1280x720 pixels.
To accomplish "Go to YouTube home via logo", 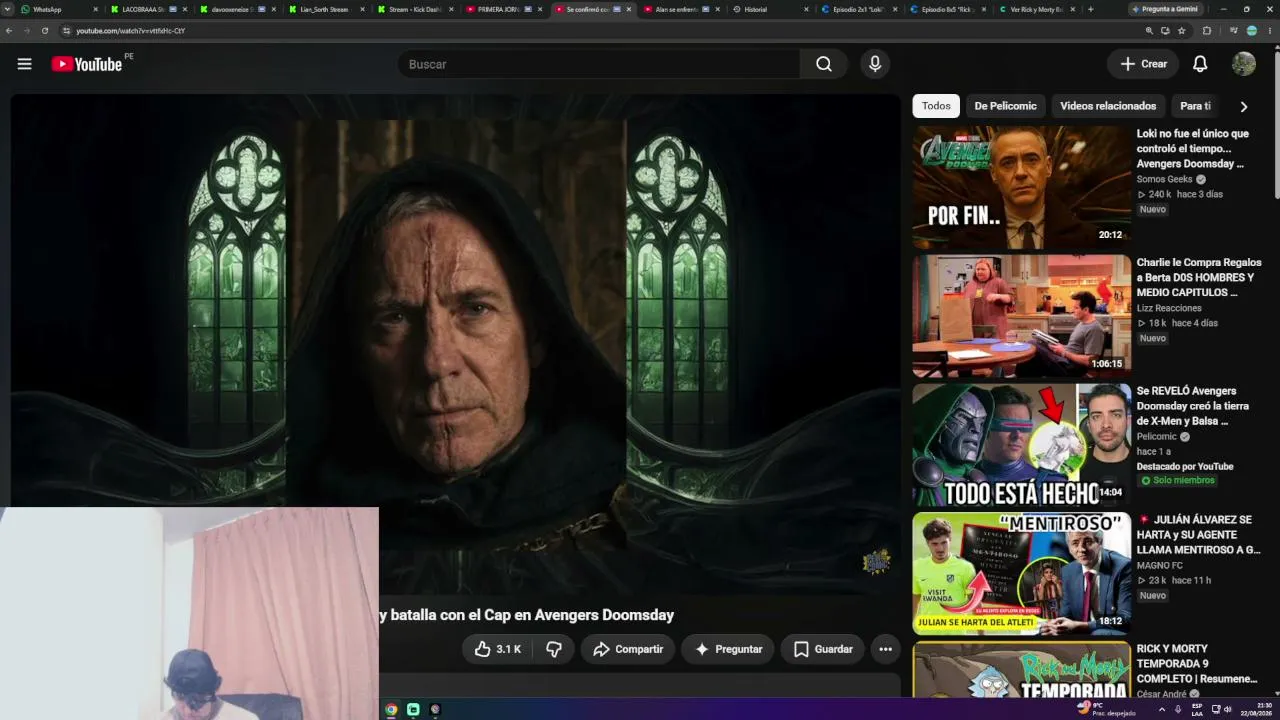I will point(87,64).
